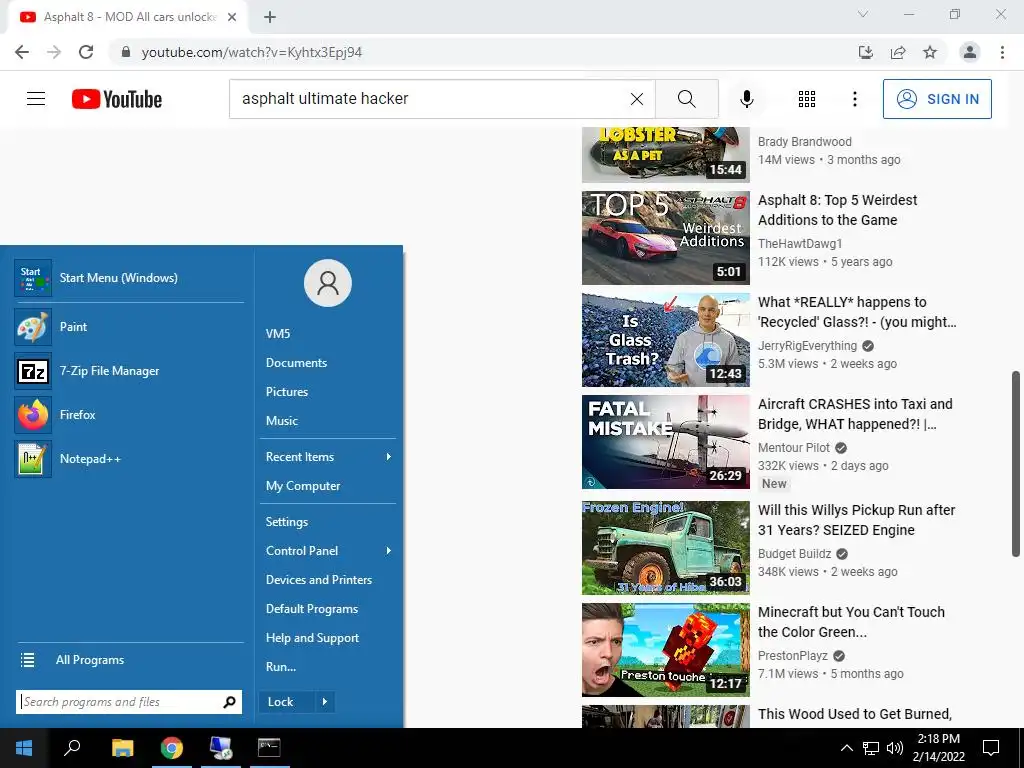Open the Brady Brandwood channel name

pyautogui.click(x=805, y=142)
